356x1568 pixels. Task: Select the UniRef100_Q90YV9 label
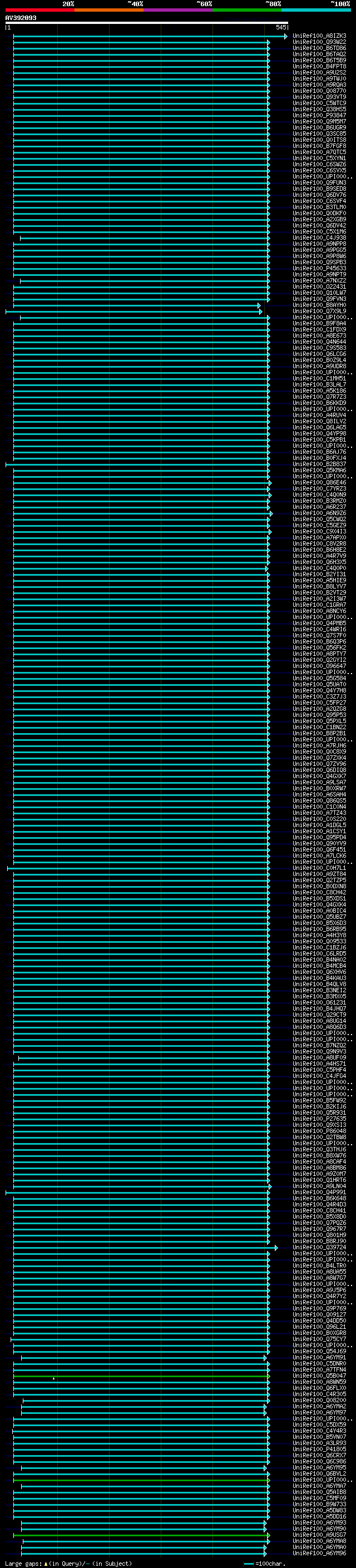(319, 844)
